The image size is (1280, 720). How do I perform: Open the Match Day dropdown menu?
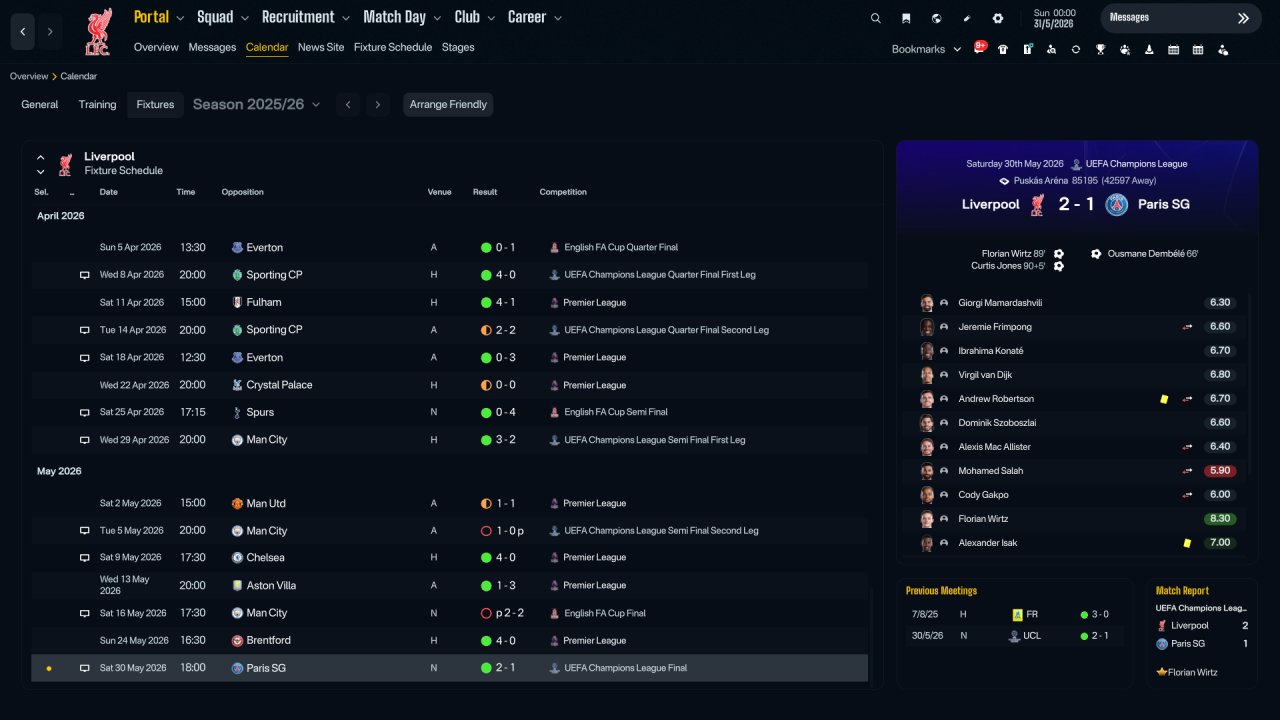pyautogui.click(x=402, y=17)
